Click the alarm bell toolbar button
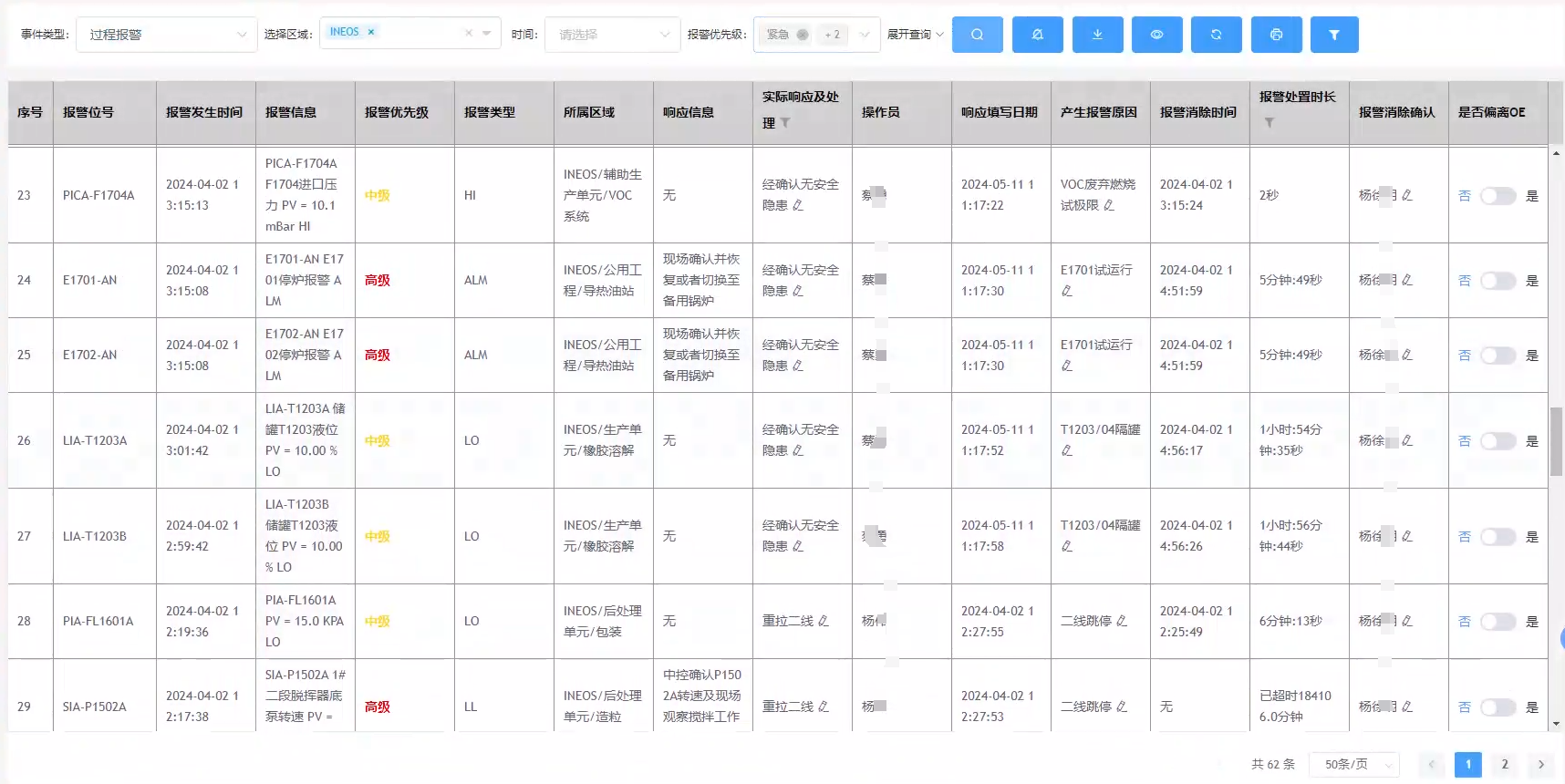 pos(1037,35)
